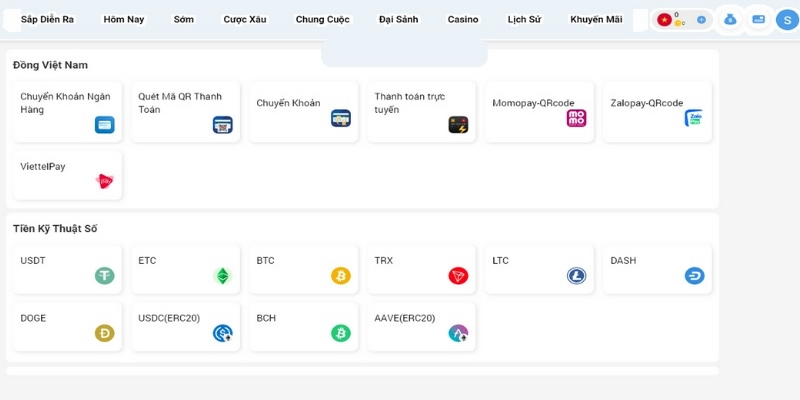Open the Casino menu tab
Viewport: 800px width, 400px height.
(463, 19)
